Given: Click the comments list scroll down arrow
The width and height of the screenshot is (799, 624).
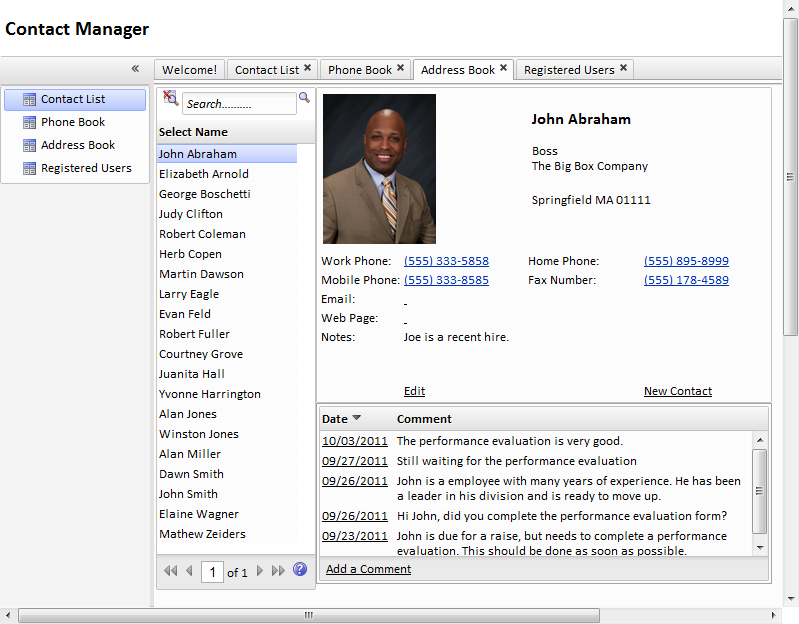Looking at the screenshot, I should pos(760,548).
